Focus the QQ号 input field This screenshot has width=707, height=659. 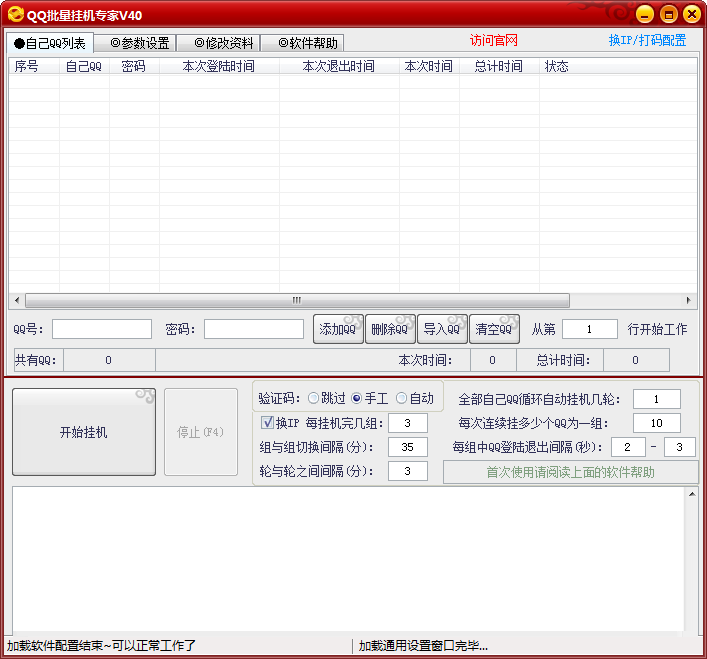(x=102, y=329)
